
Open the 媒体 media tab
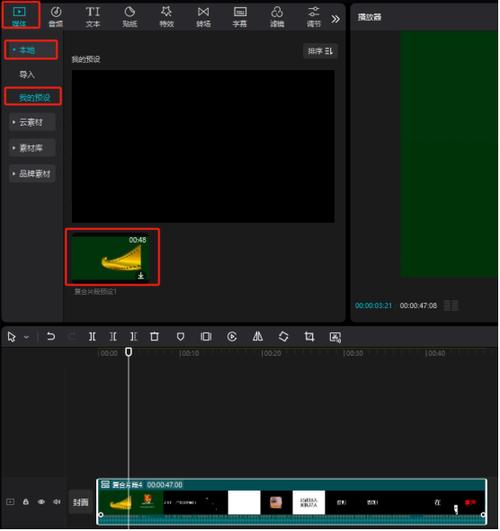point(19,16)
